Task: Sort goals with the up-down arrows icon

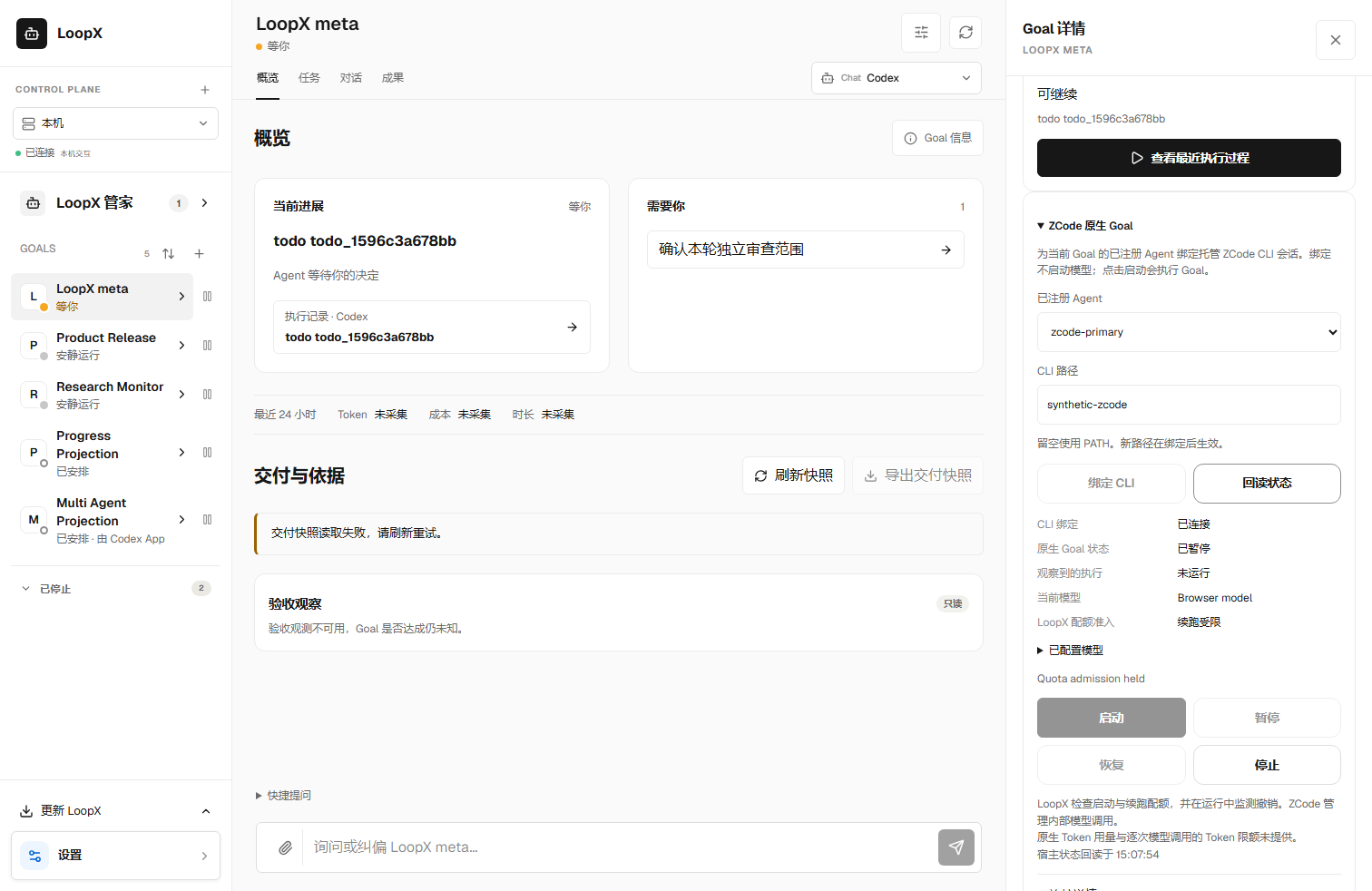Action: [x=169, y=254]
